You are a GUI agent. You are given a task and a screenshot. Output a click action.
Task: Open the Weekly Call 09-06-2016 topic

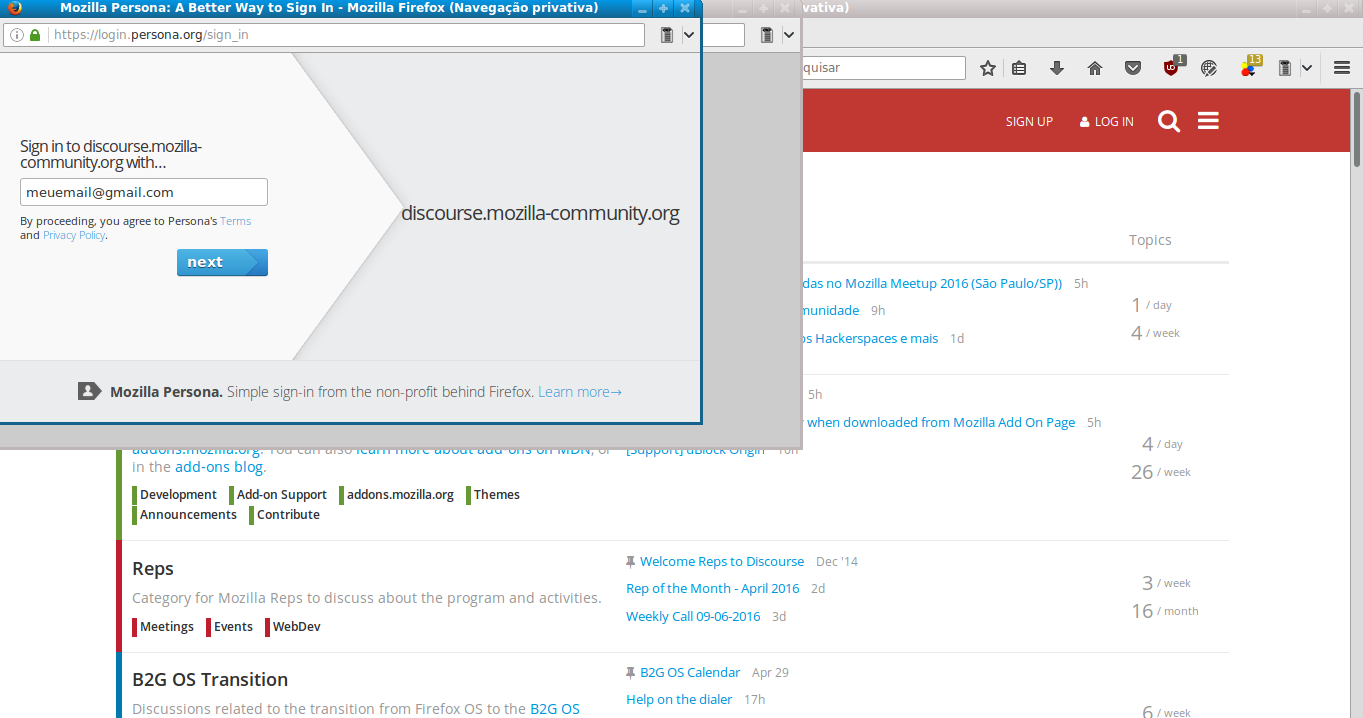tap(693, 617)
